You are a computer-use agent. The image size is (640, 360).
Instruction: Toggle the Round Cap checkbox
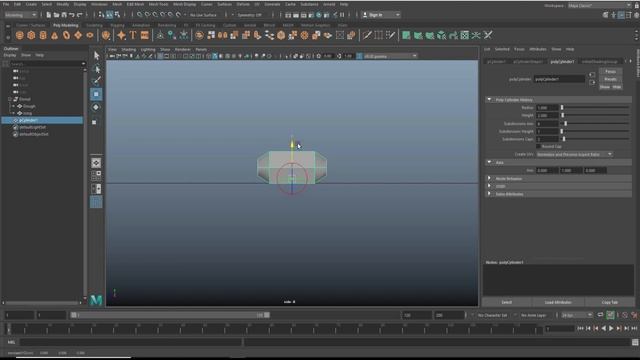pyautogui.click(x=538, y=147)
